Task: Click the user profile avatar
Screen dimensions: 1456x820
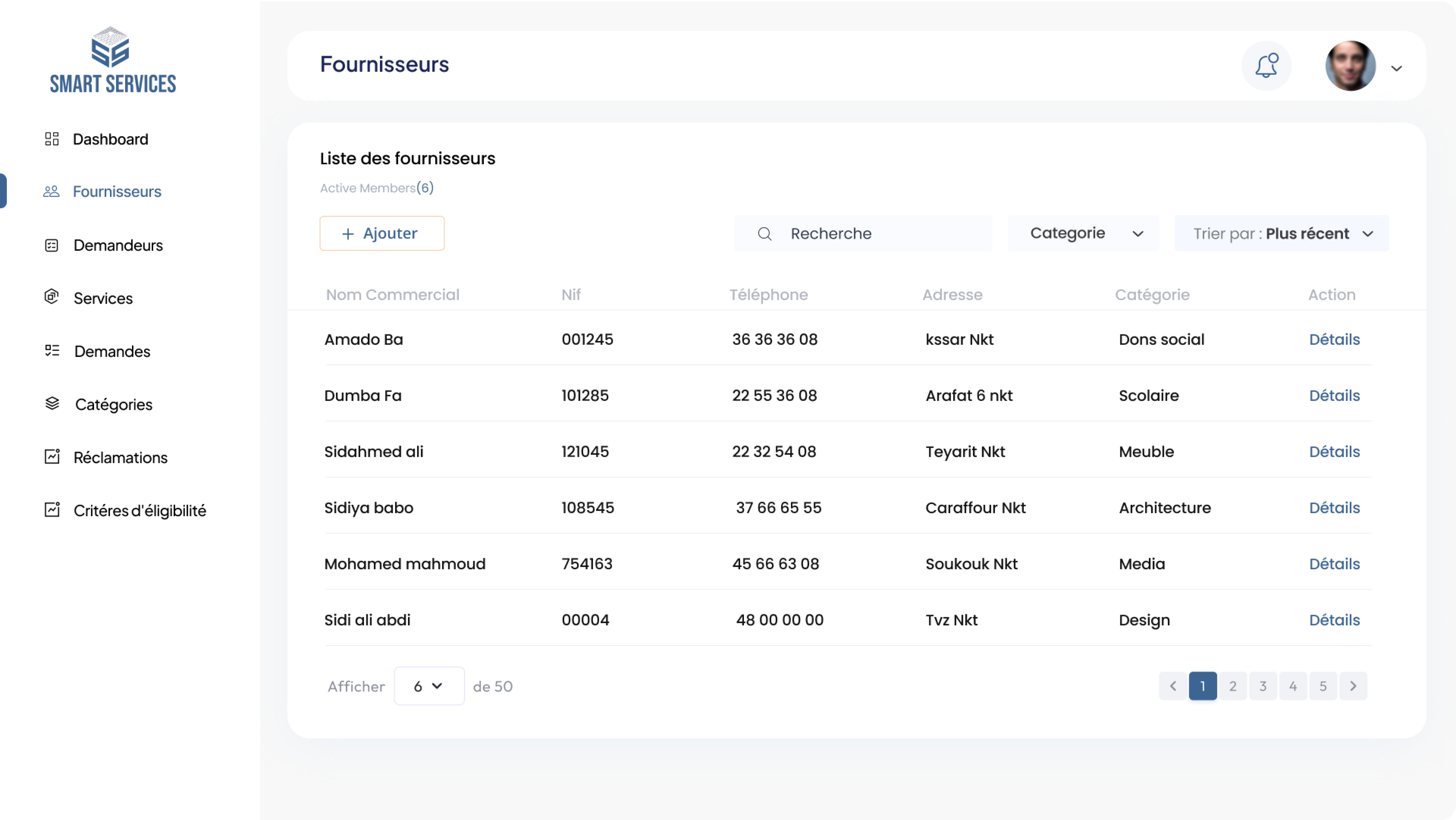Action: point(1350,66)
